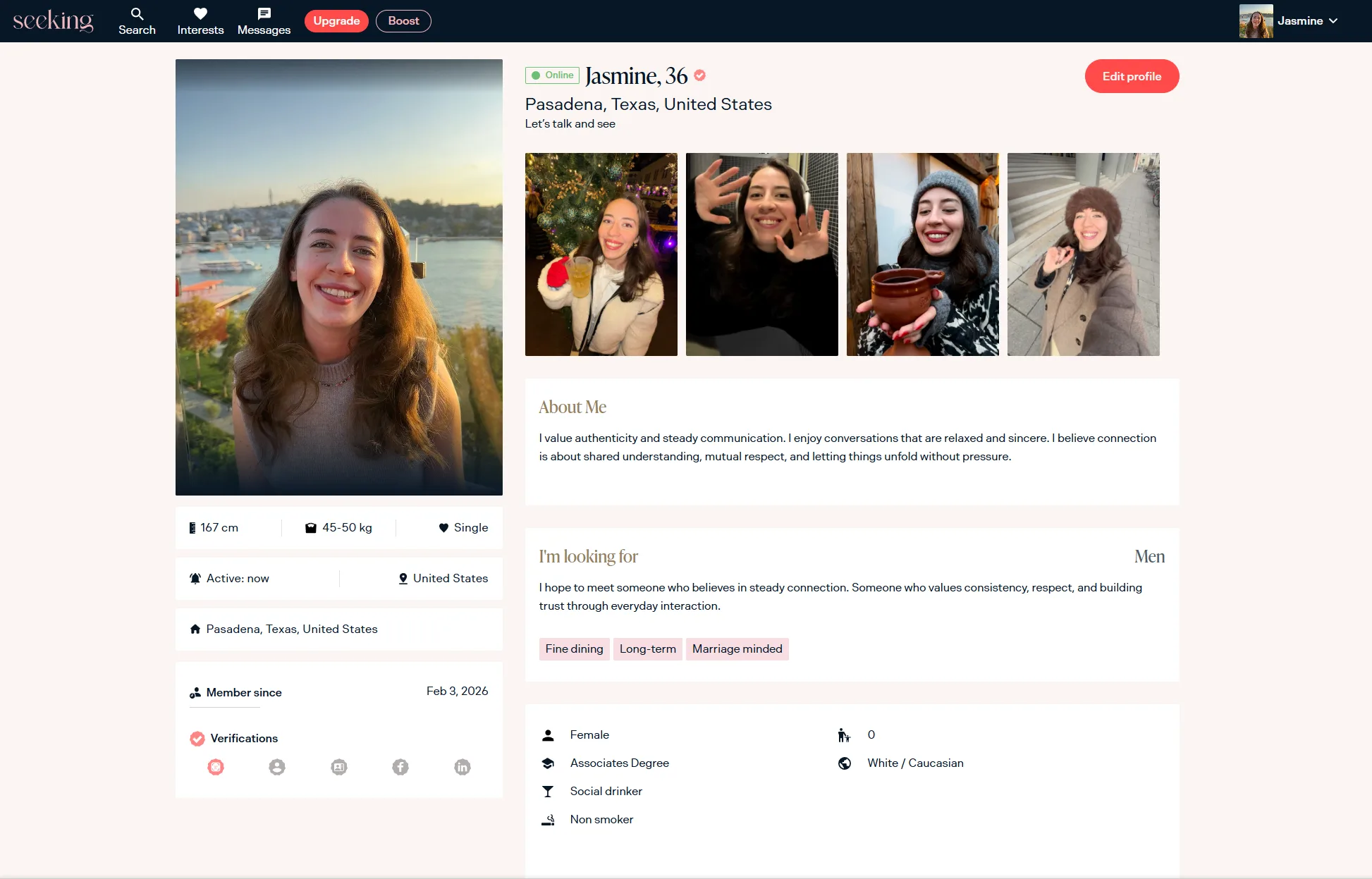Click the profile person verification icon
1372x879 pixels.
coord(277,767)
